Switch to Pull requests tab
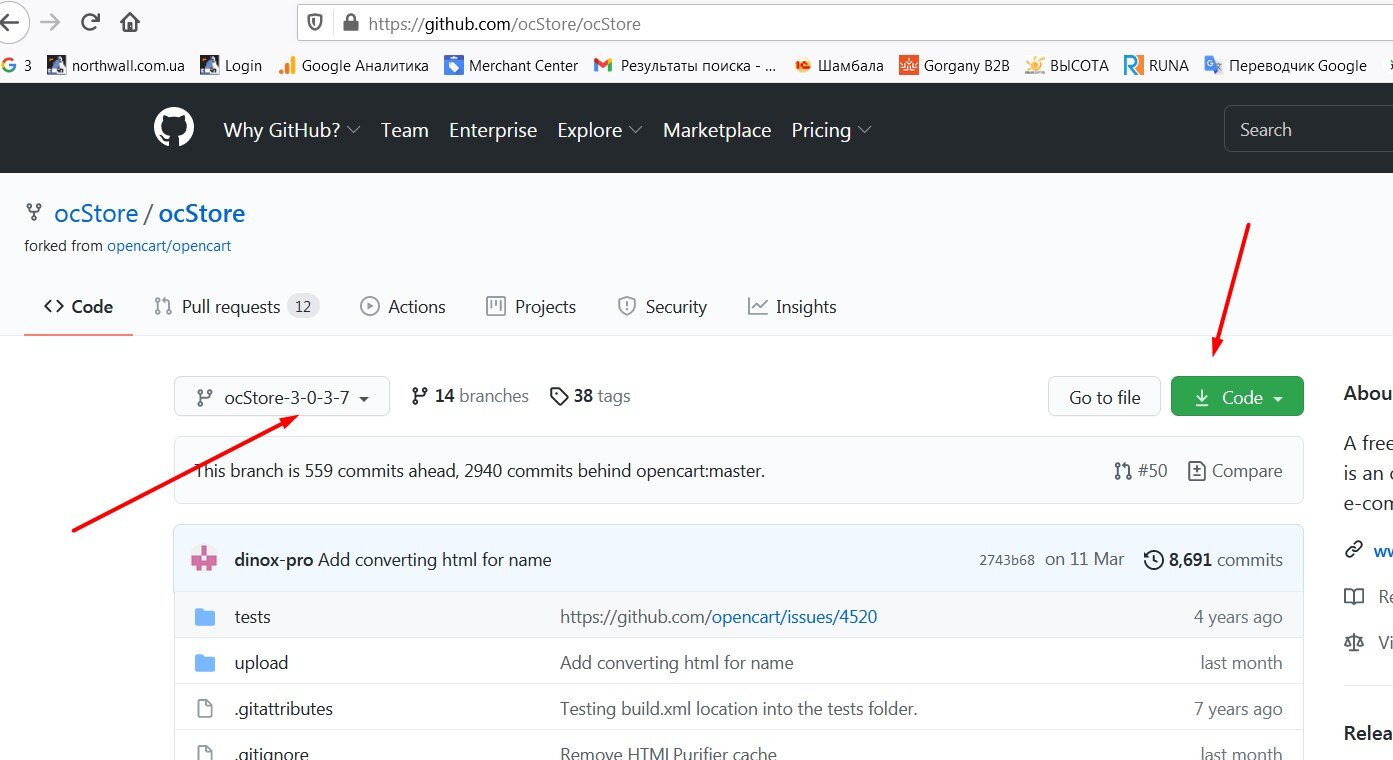The height and width of the screenshot is (760, 1393). tap(236, 307)
